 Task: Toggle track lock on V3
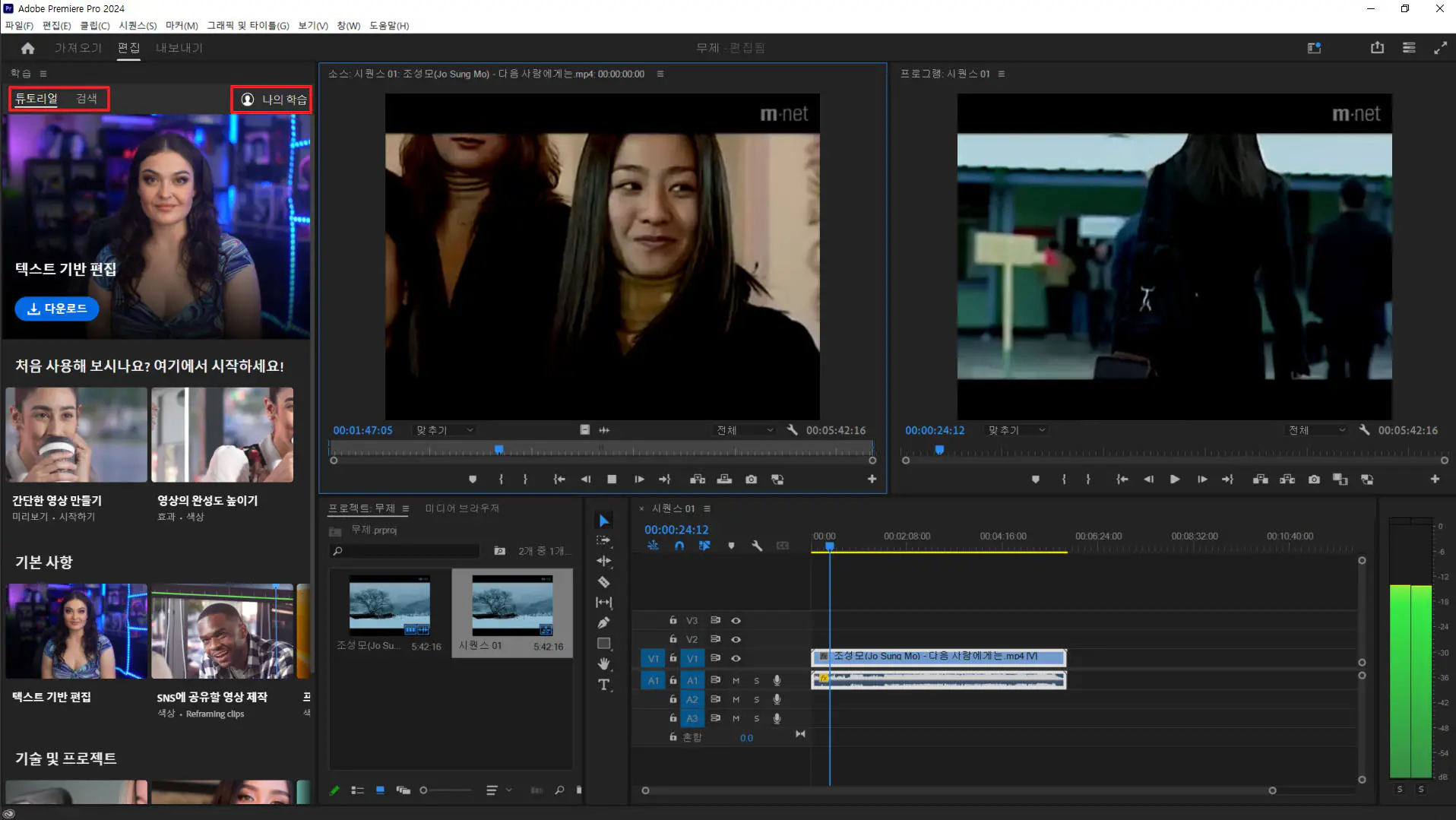[673, 620]
